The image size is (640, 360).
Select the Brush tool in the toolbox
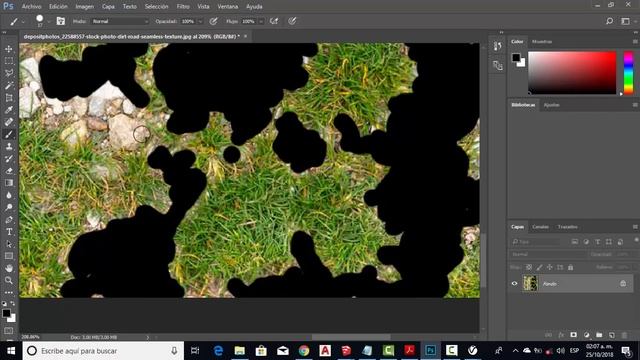tap(9, 134)
